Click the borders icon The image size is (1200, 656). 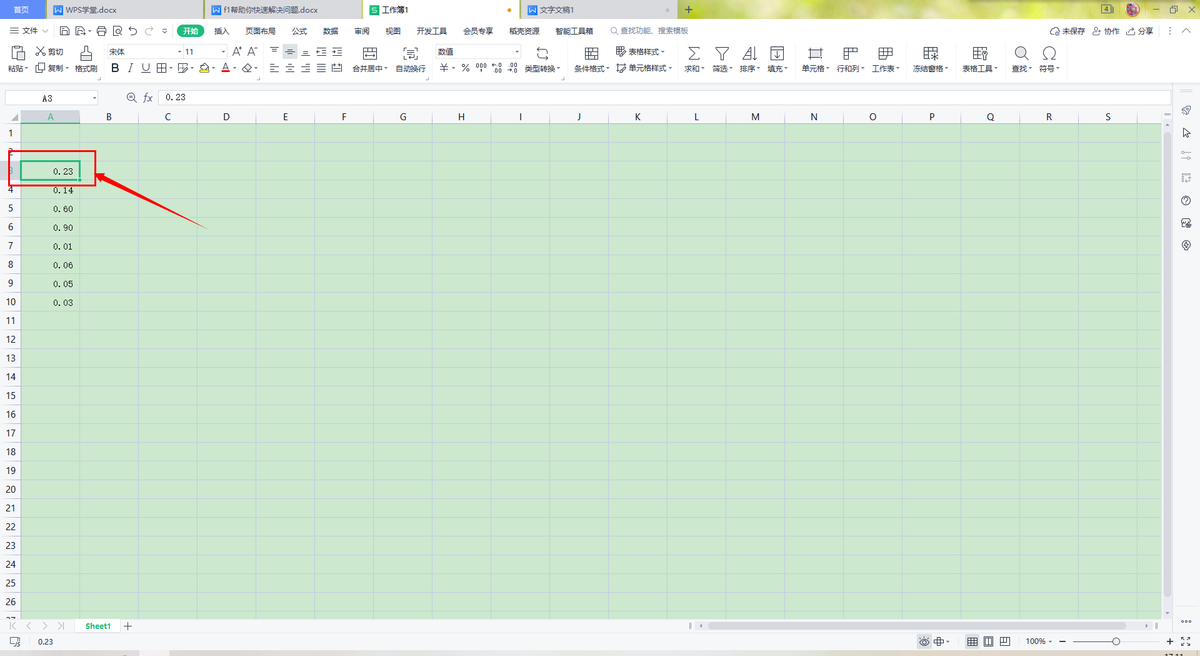point(162,68)
